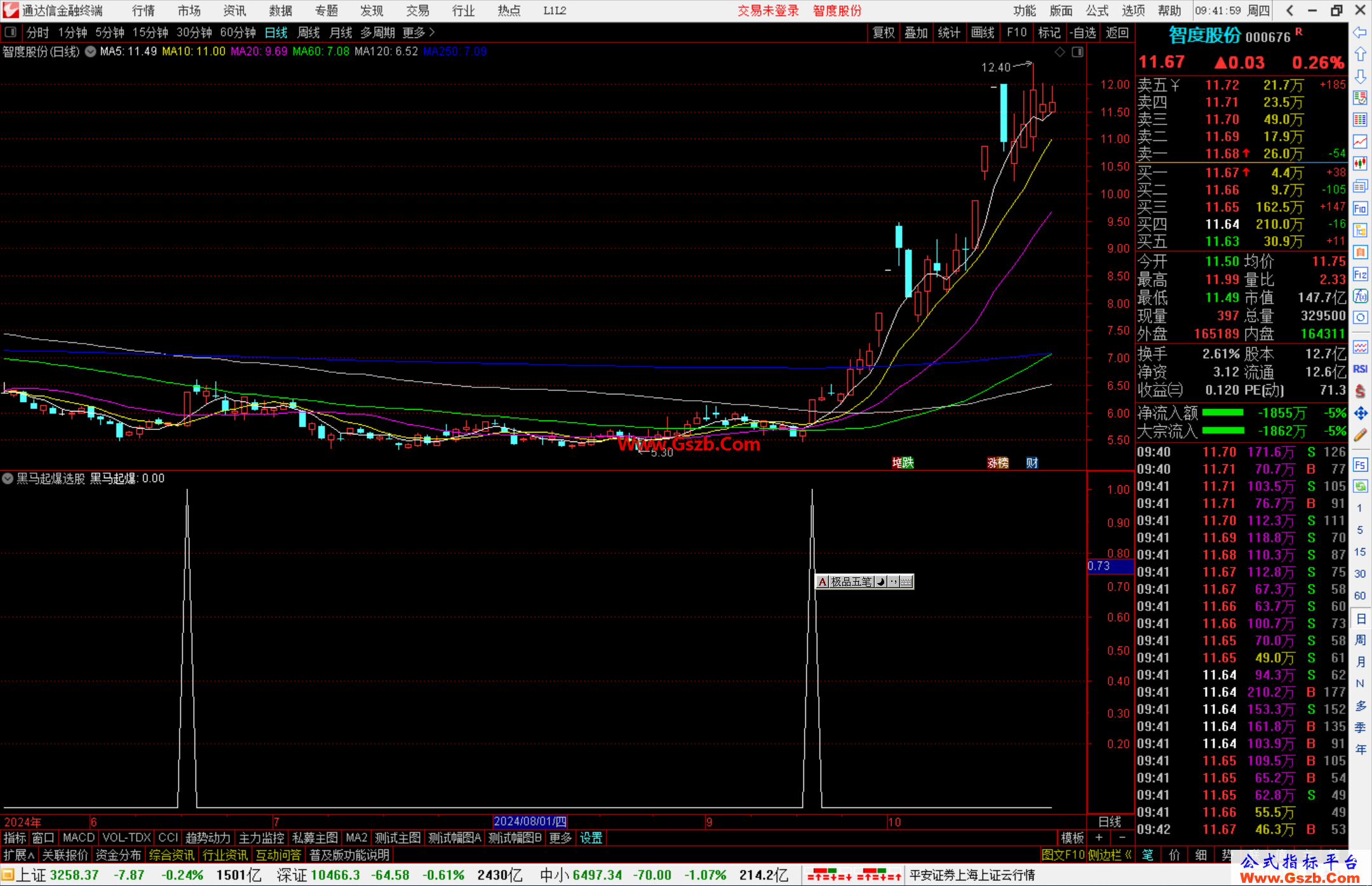Open the 资讯 menu
This screenshot has height=886, width=1372.
234,11
